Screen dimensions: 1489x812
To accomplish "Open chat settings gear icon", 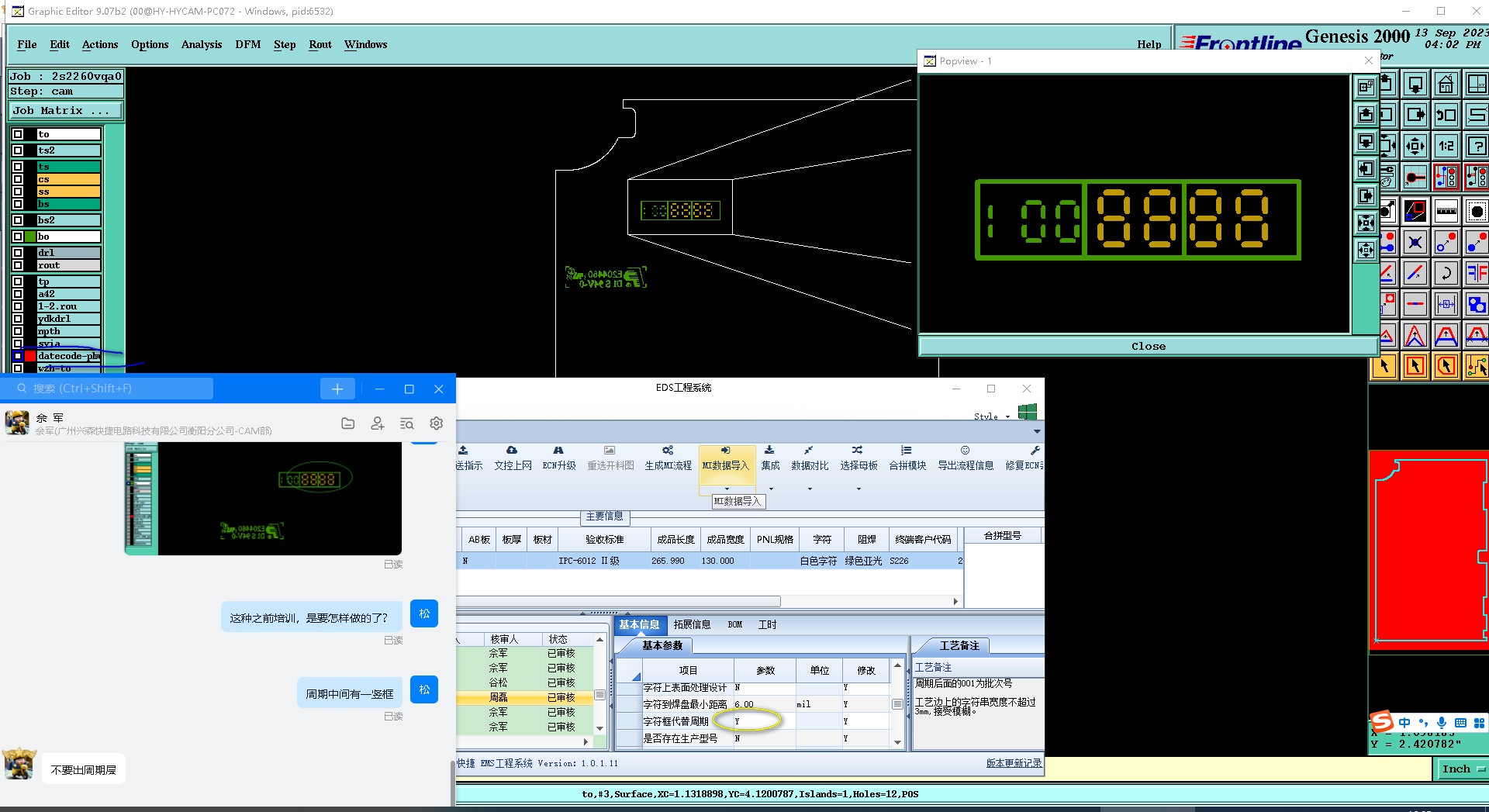I will 437,423.
